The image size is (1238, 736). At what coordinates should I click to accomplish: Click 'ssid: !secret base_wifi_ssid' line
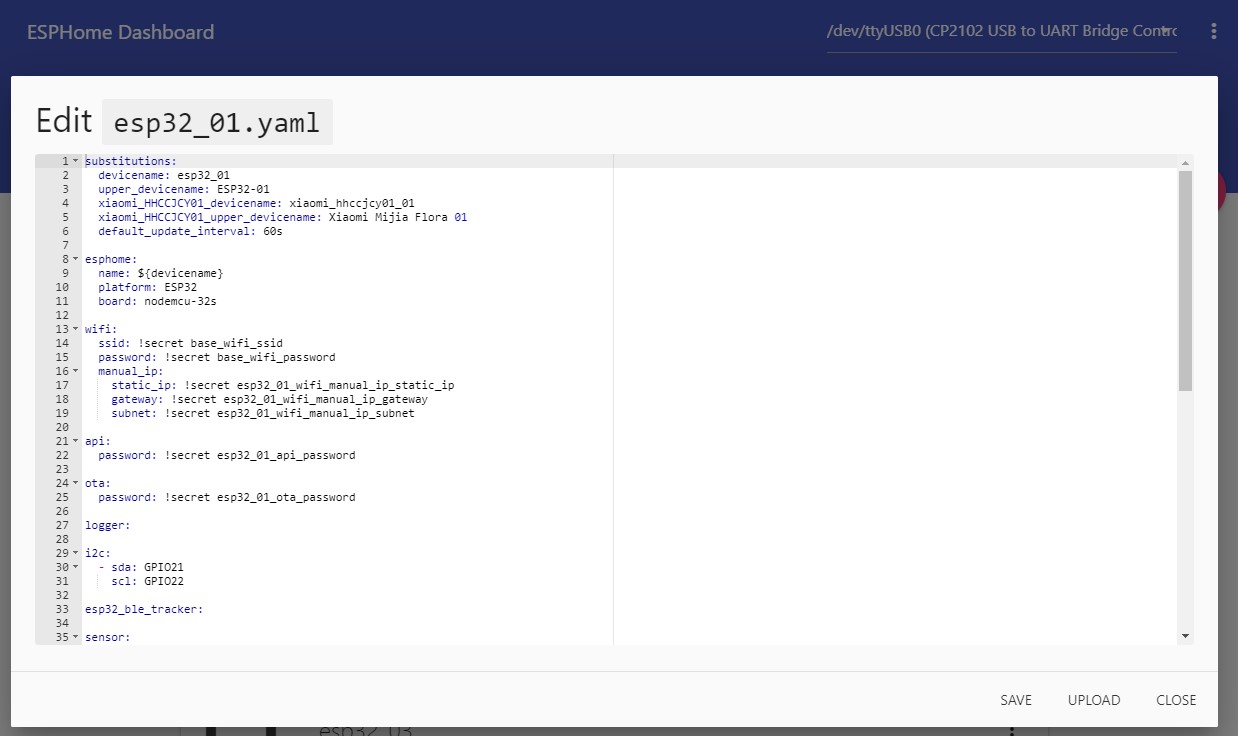190,343
